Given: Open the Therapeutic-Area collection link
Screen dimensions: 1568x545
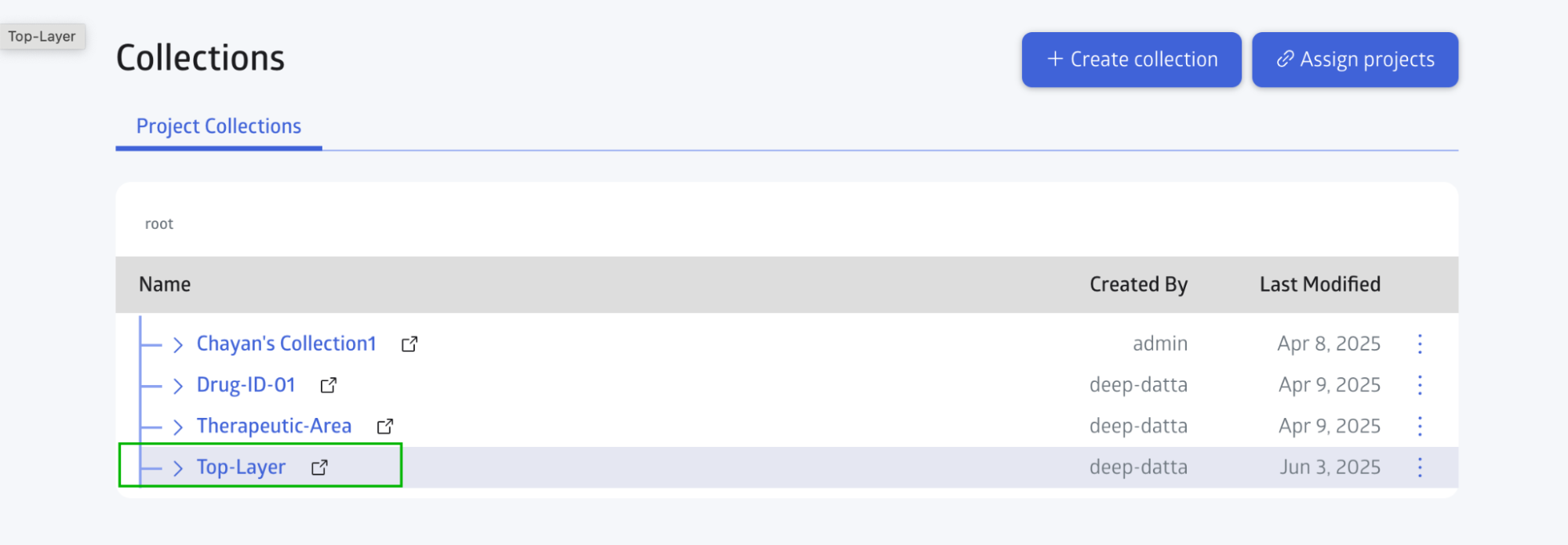Looking at the screenshot, I should point(274,426).
